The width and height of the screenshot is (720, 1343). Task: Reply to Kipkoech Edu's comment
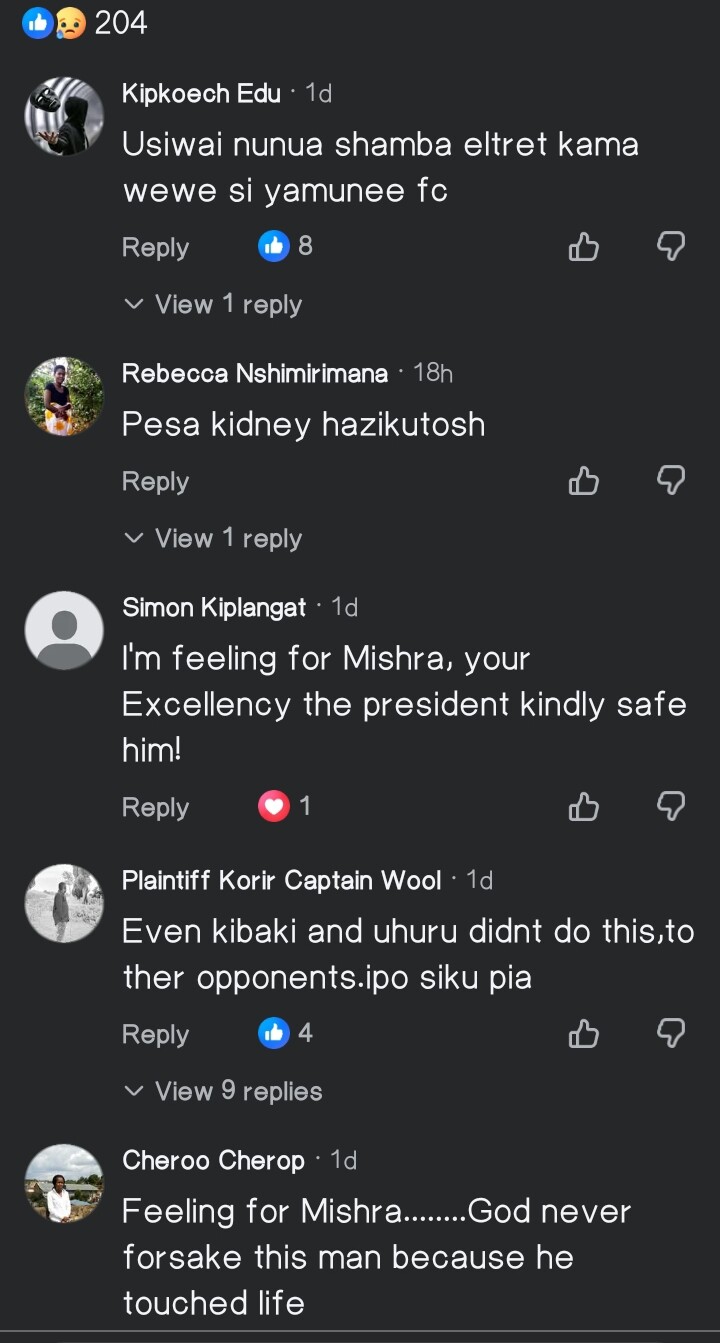click(155, 247)
